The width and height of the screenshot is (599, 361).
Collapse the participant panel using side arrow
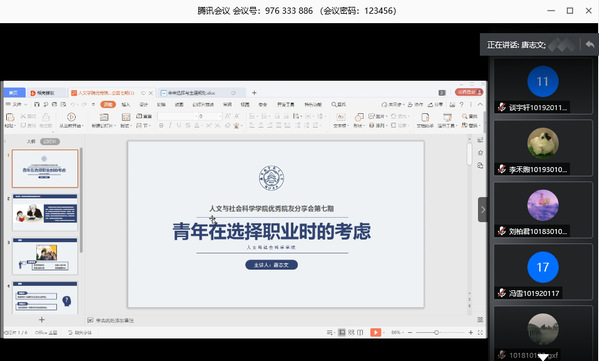tap(483, 209)
